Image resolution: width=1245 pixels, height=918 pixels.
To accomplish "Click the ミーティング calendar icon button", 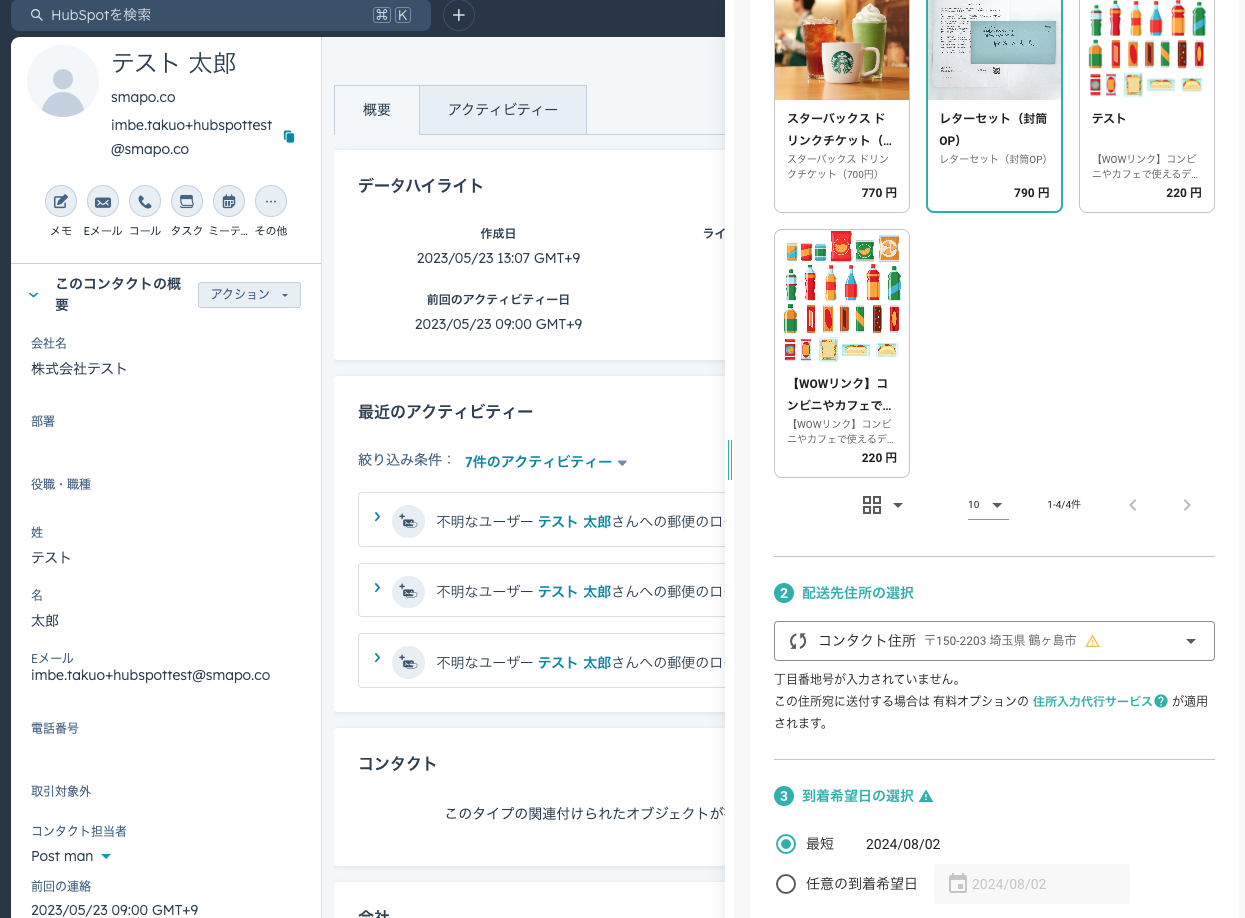I will tap(229, 202).
